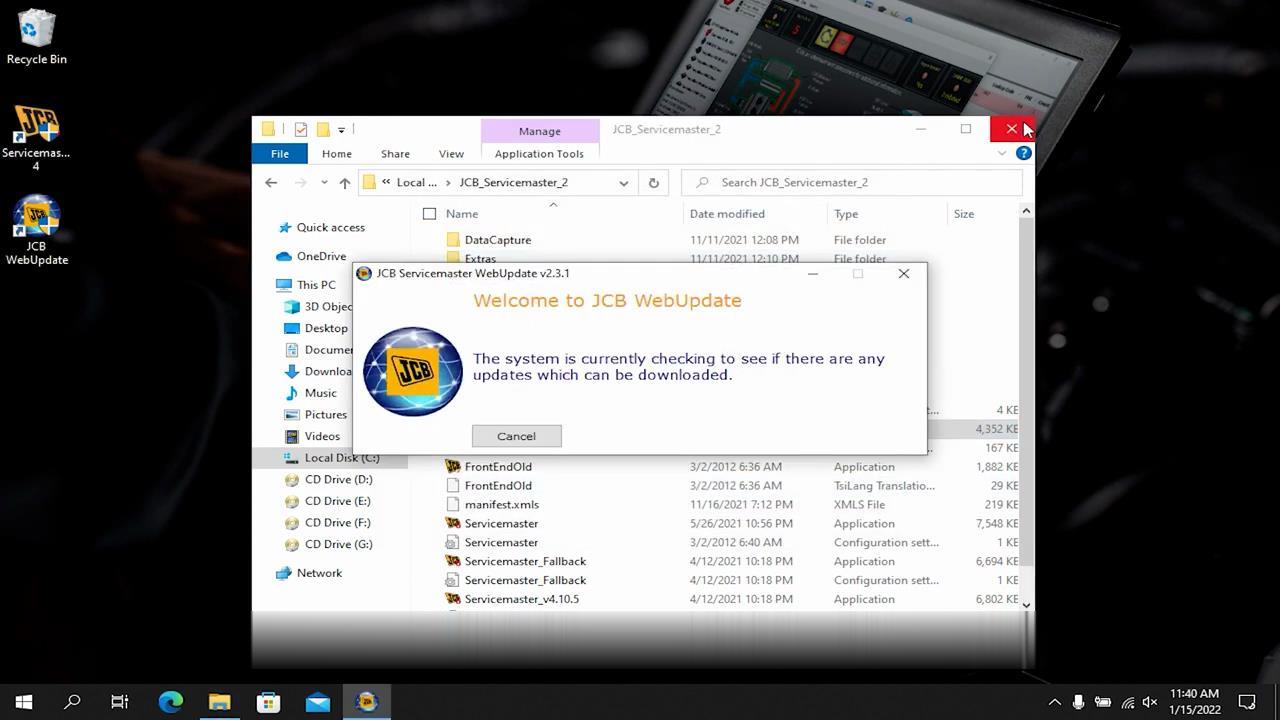Open the View ribbon tab
Viewport: 1280px width, 720px height.
tap(451, 154)
